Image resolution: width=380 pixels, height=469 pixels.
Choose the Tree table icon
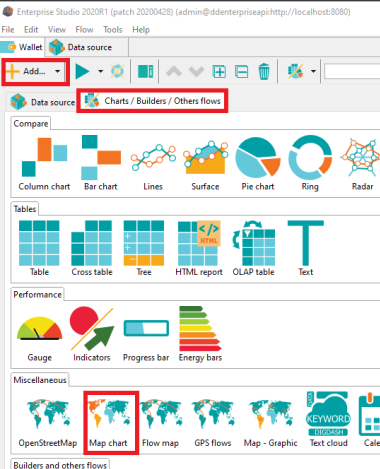[x=144, y=243]
